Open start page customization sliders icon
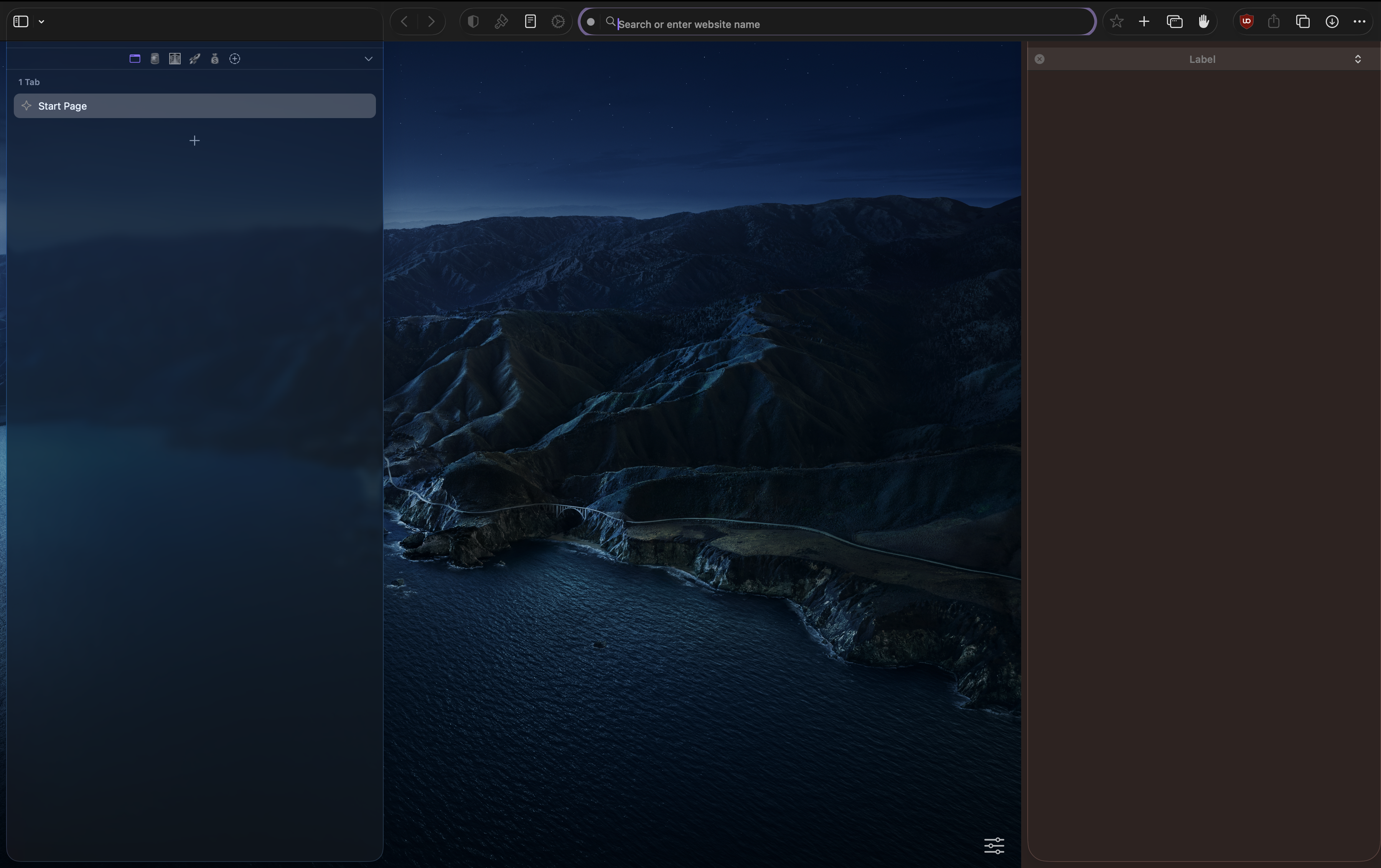Screen dimensions: 1381x868 point(994,845)
